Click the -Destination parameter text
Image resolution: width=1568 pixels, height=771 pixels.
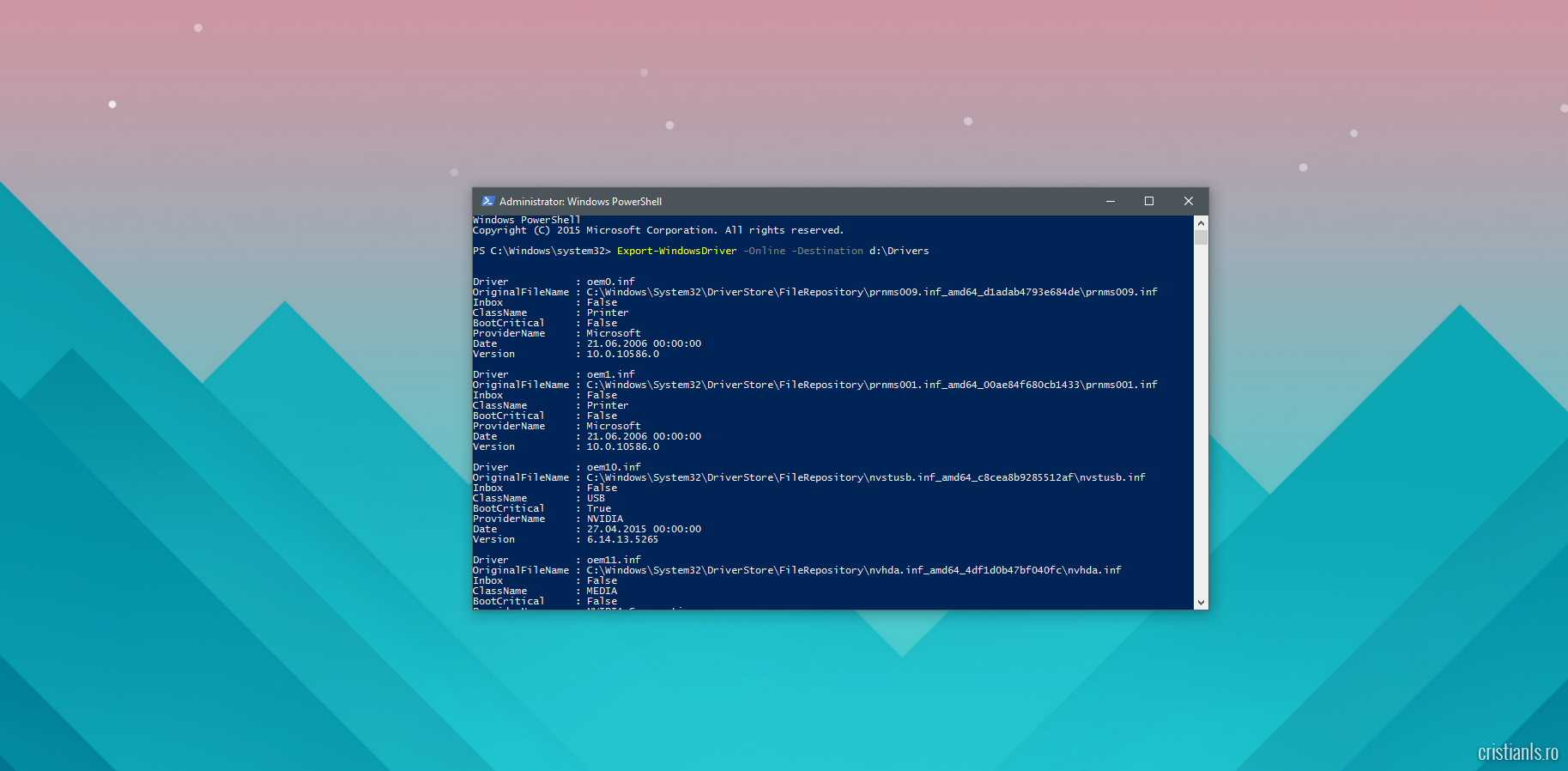pos(827,251)
